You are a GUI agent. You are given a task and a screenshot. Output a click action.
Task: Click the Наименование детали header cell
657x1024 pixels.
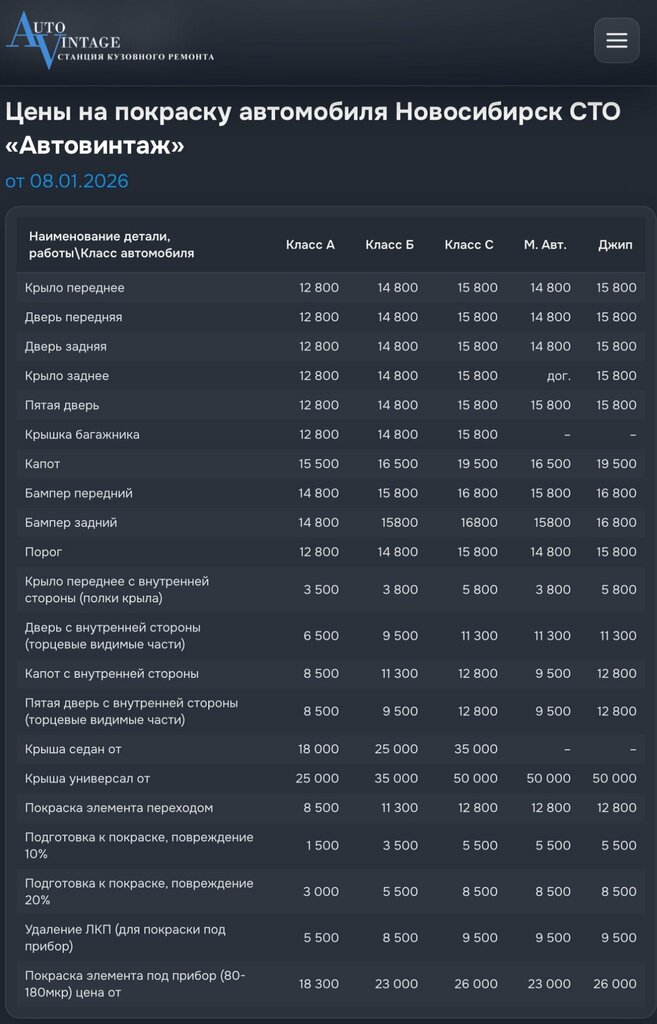(111, 245)
